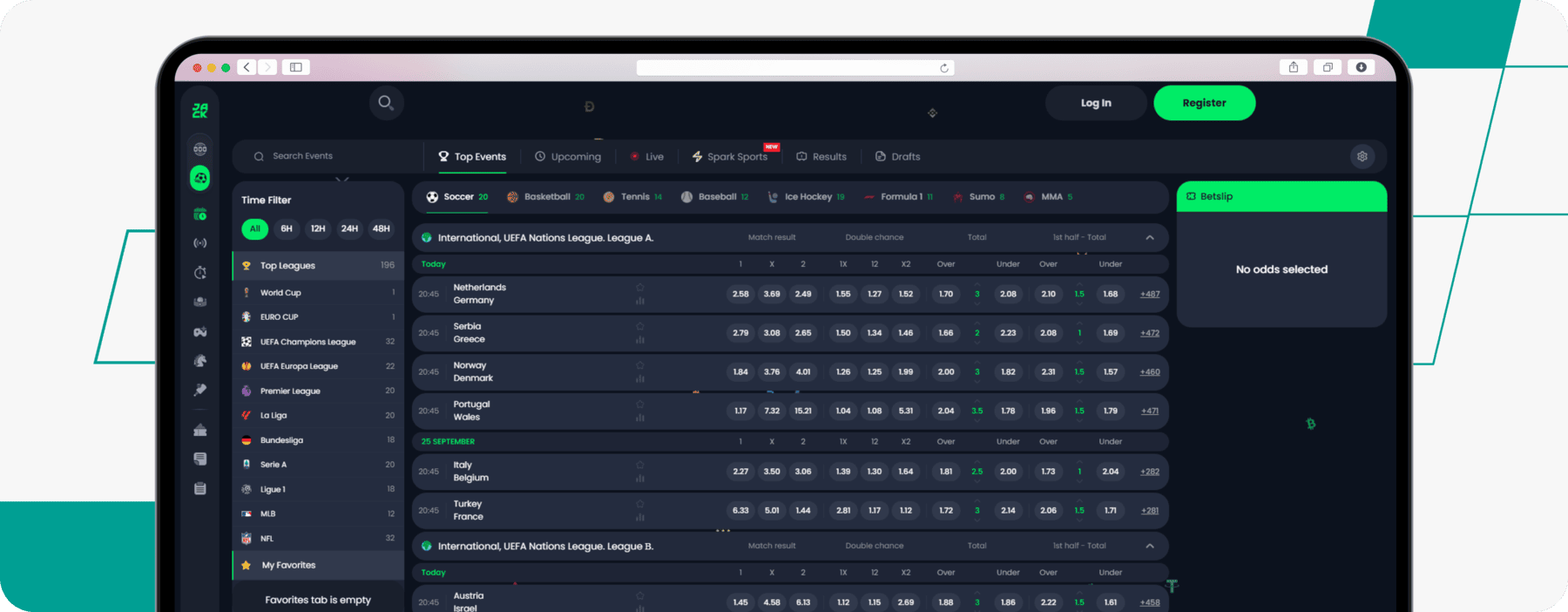Open Safari downloads icon

[1361, 67]
